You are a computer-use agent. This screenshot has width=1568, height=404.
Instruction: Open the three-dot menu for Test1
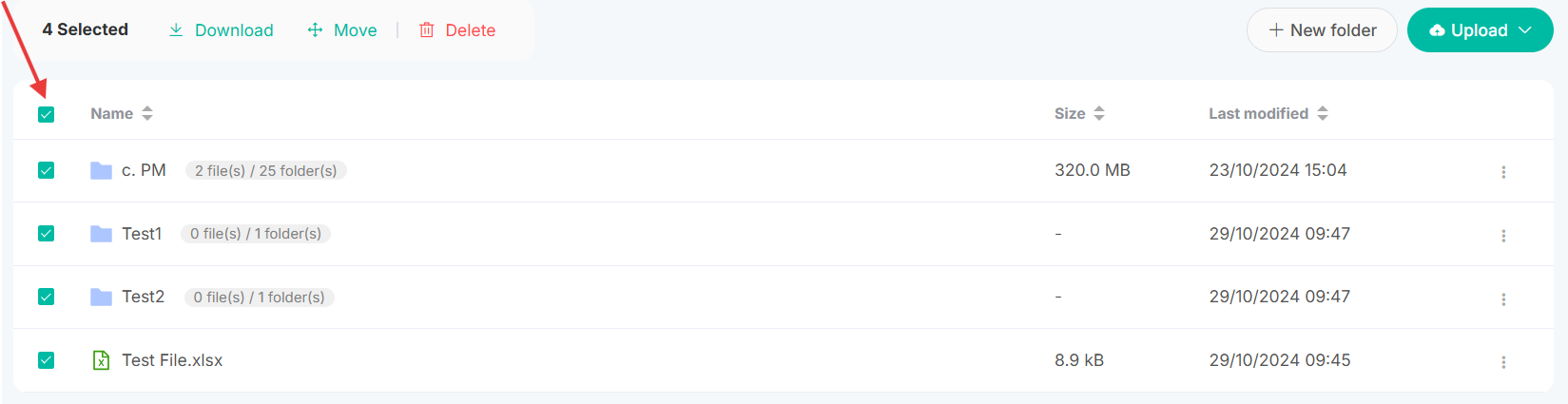tap(1503, 236)
